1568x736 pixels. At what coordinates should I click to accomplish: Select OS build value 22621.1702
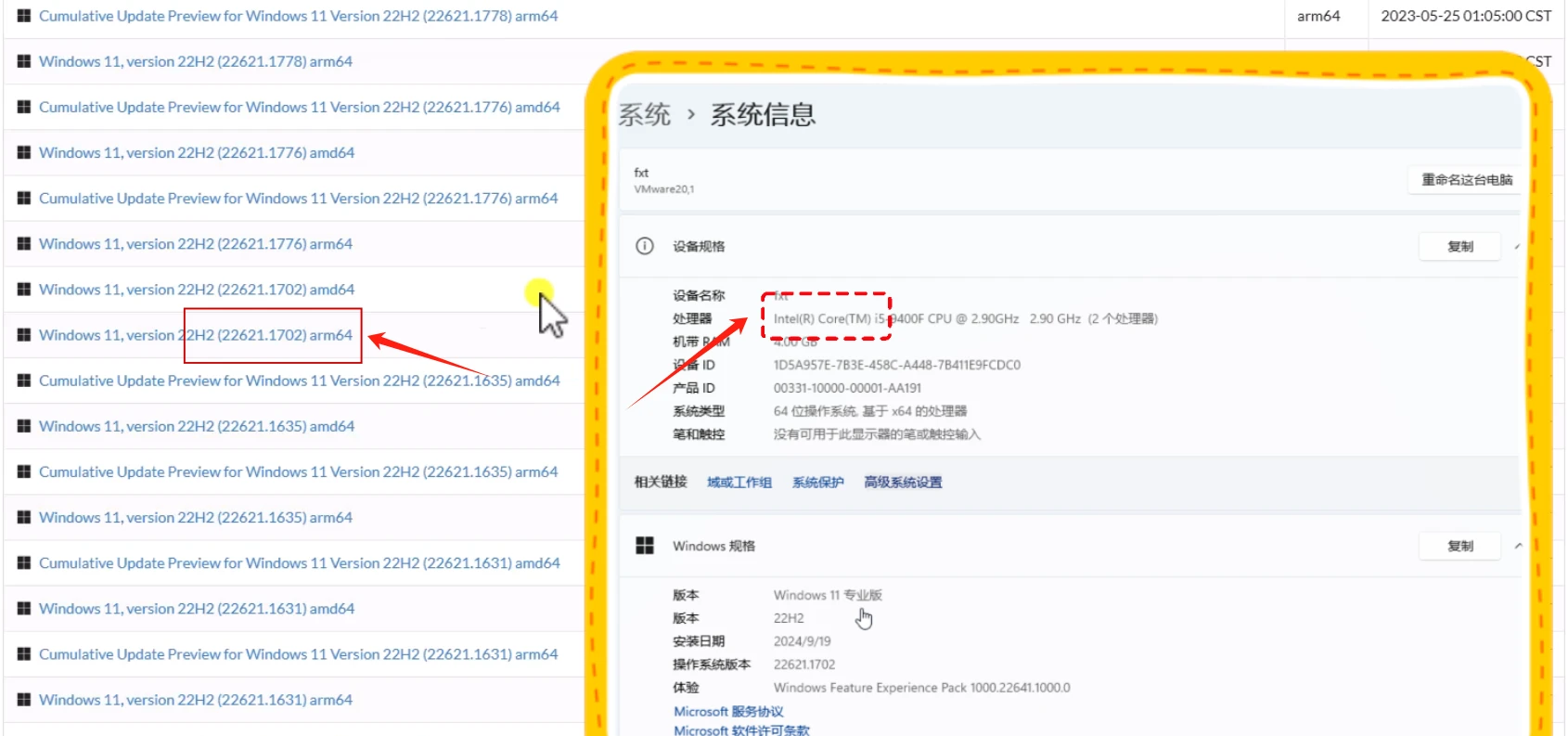pyautogui.click(x=804, y=665)
